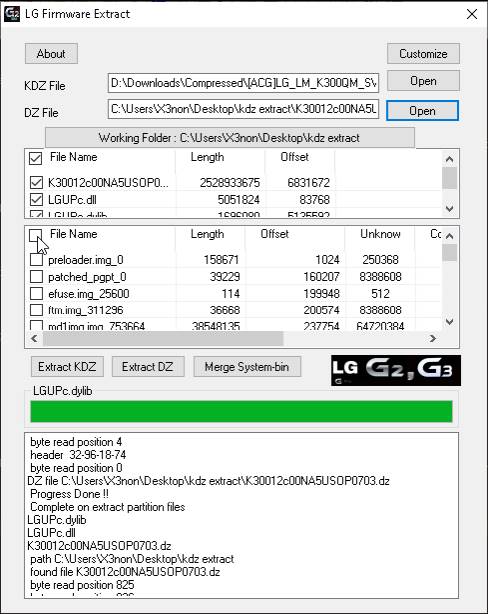Click the Working Folder path button

coord(230,138)
